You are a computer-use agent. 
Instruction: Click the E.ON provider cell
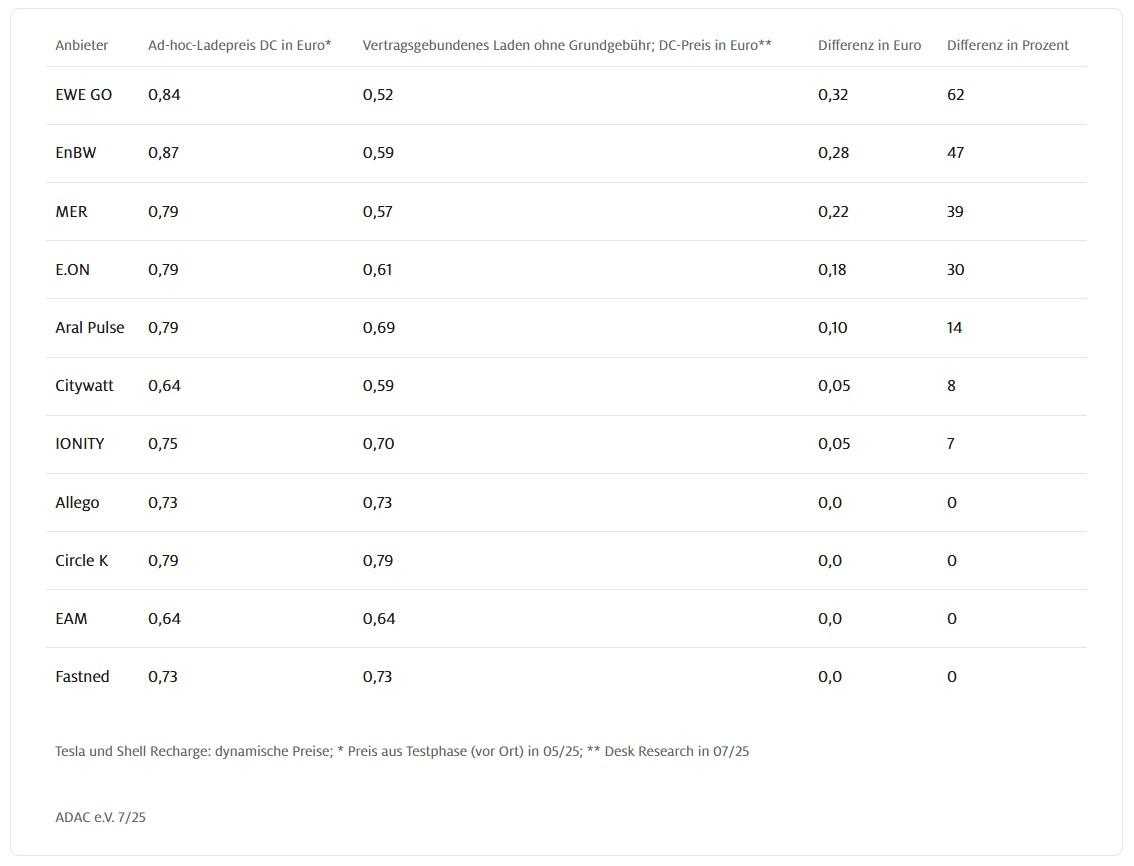[72, 269]
